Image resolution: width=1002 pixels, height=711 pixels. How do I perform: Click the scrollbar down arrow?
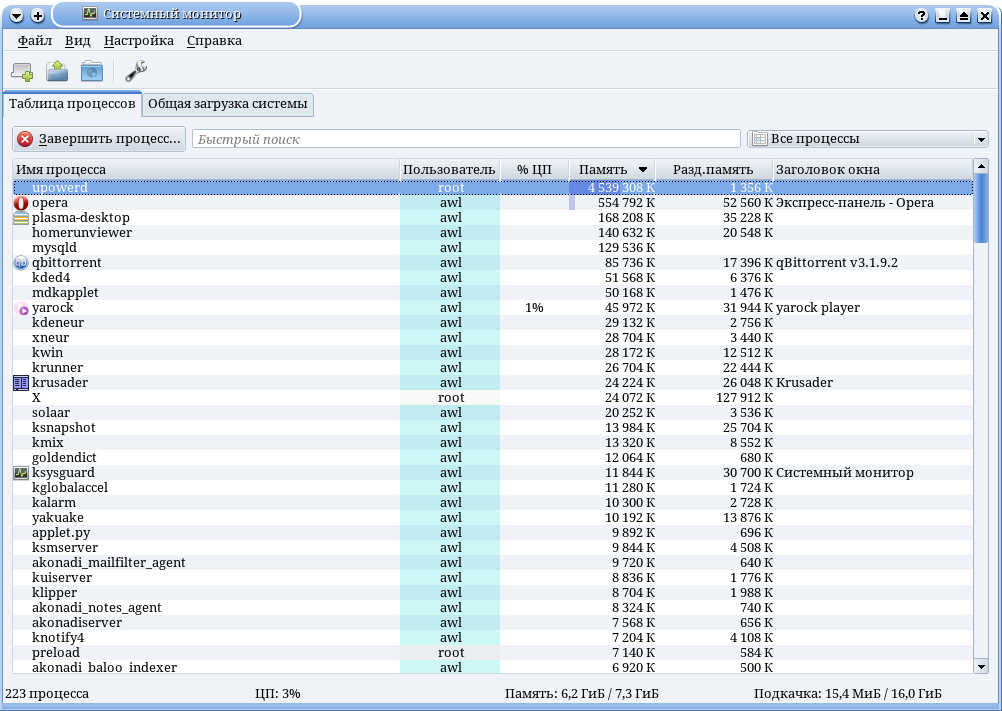[x=981, y=666]
